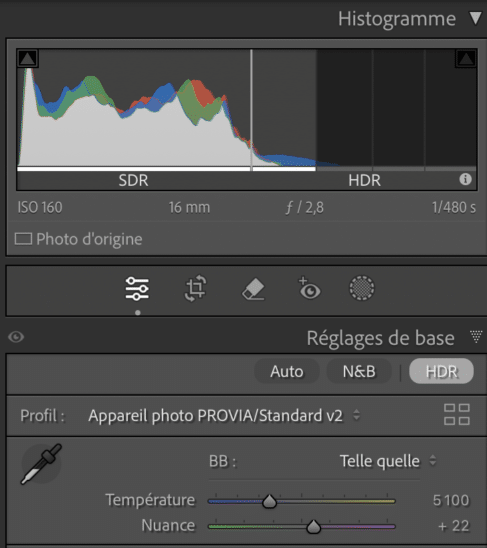Collapse the Réglages de base panel

click(476, 337)
